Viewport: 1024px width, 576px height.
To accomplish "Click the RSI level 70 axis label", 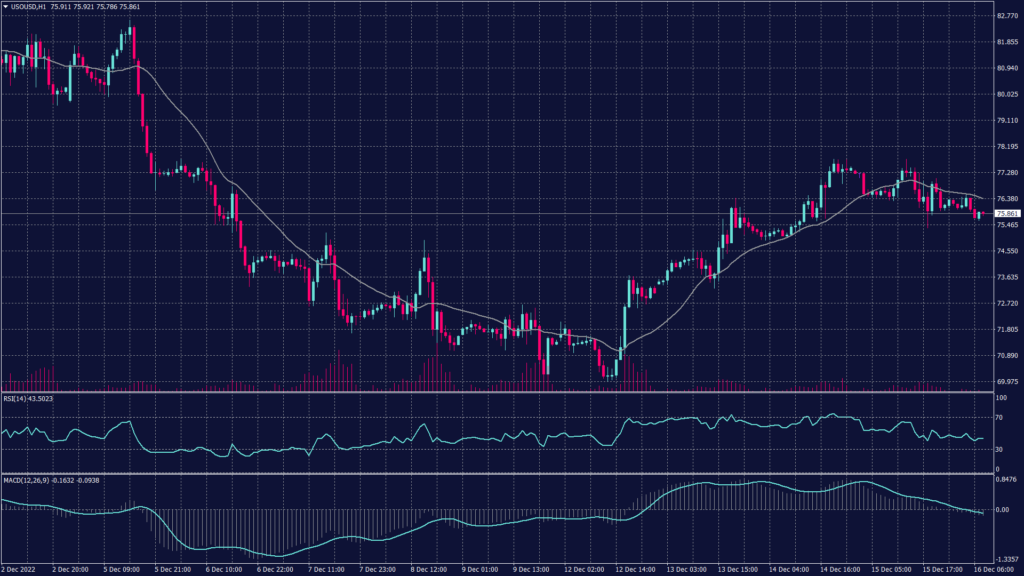I will (998, 418).
